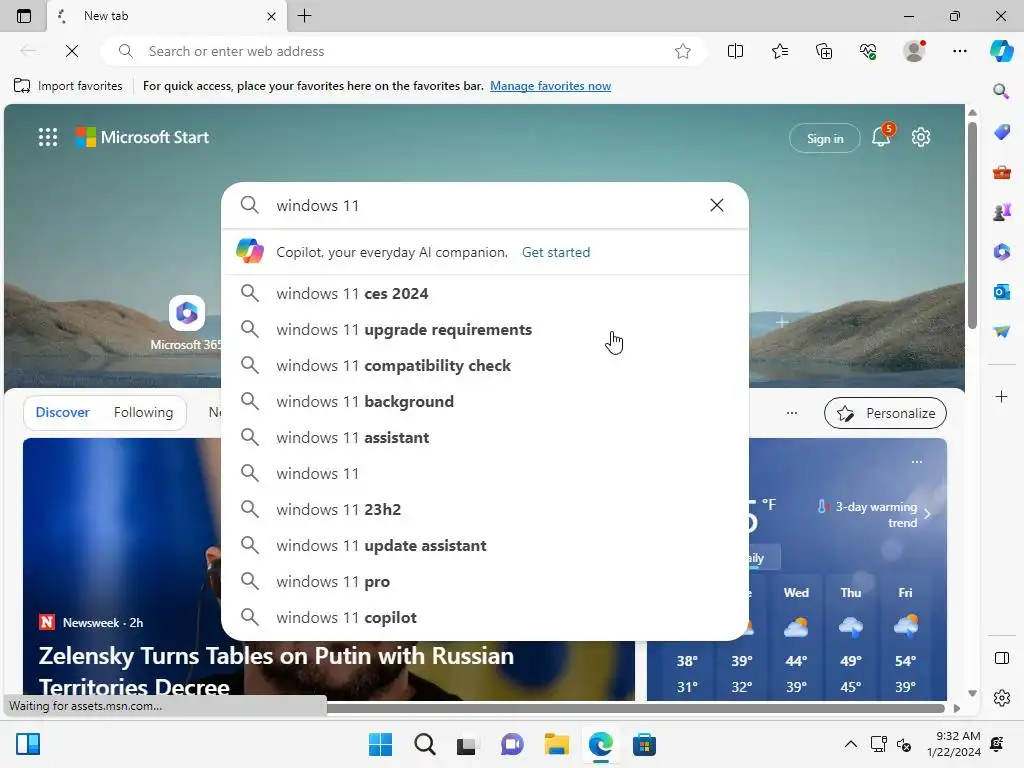The height and width of the screenshot is (768, 1024).
Task: Open Microsoft 365 quick link tile
Action: click(x=186, y=323)
